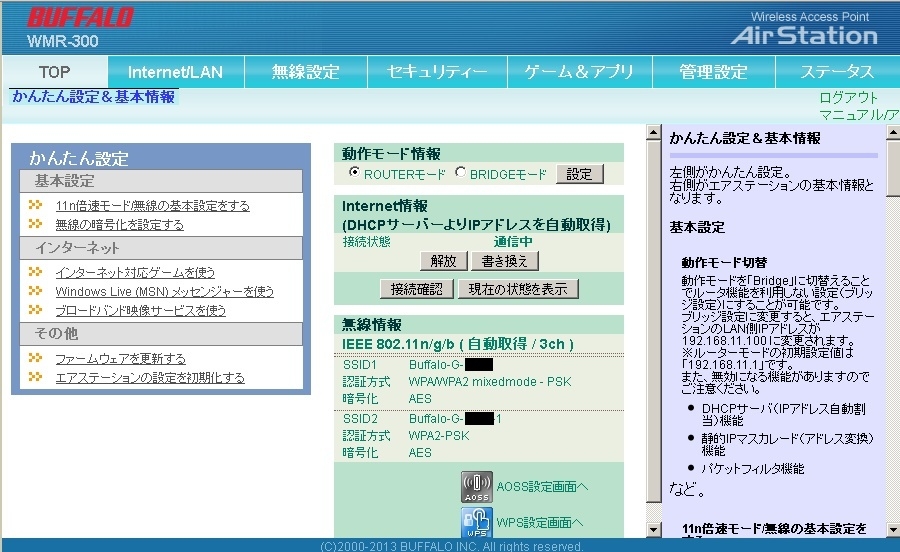The image size is (900, 552).
Task: Click the IEEE 802.11n/g/b heading text
Action: 457,344
